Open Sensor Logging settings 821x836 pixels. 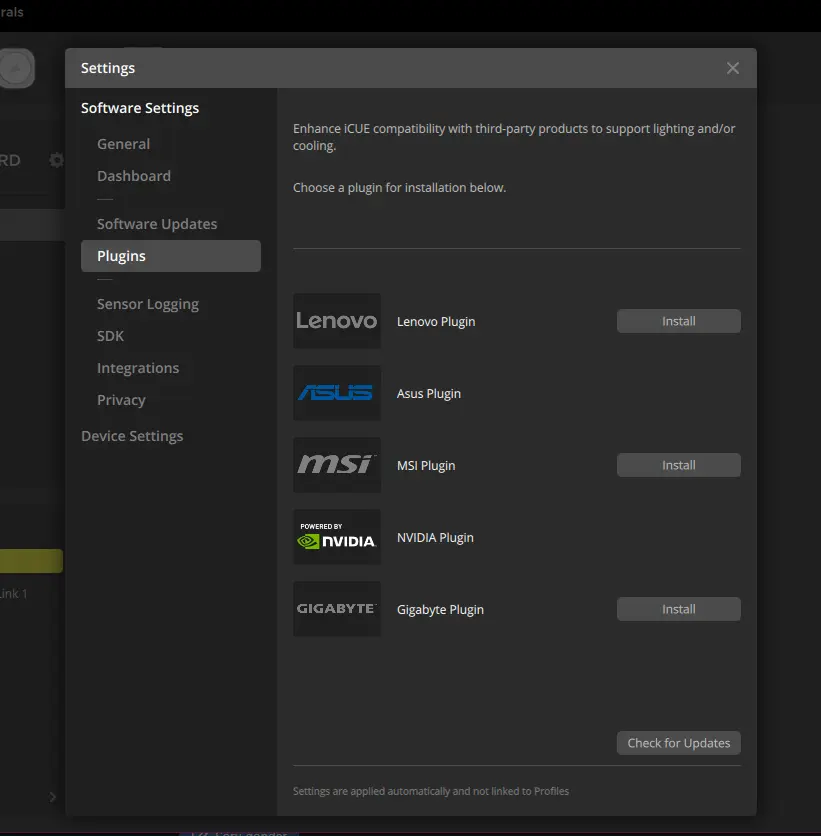click(148, 304)
